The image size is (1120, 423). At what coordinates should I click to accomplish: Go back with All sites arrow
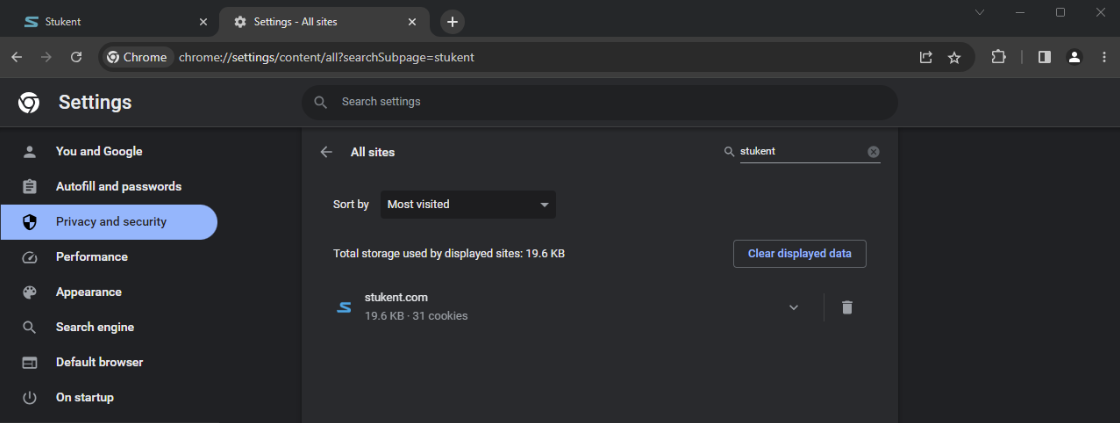(326, 151)
